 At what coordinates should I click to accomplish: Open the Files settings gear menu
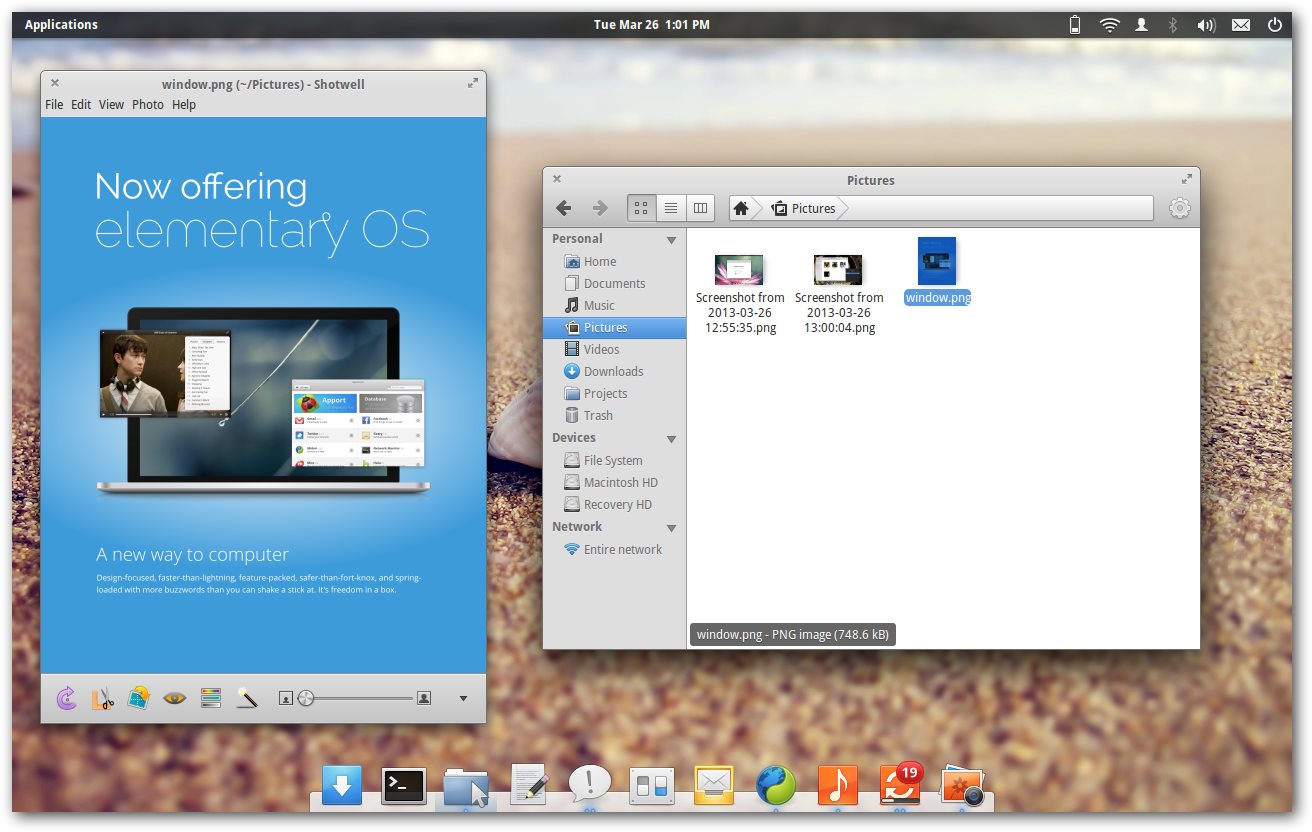click(1180, 208)
